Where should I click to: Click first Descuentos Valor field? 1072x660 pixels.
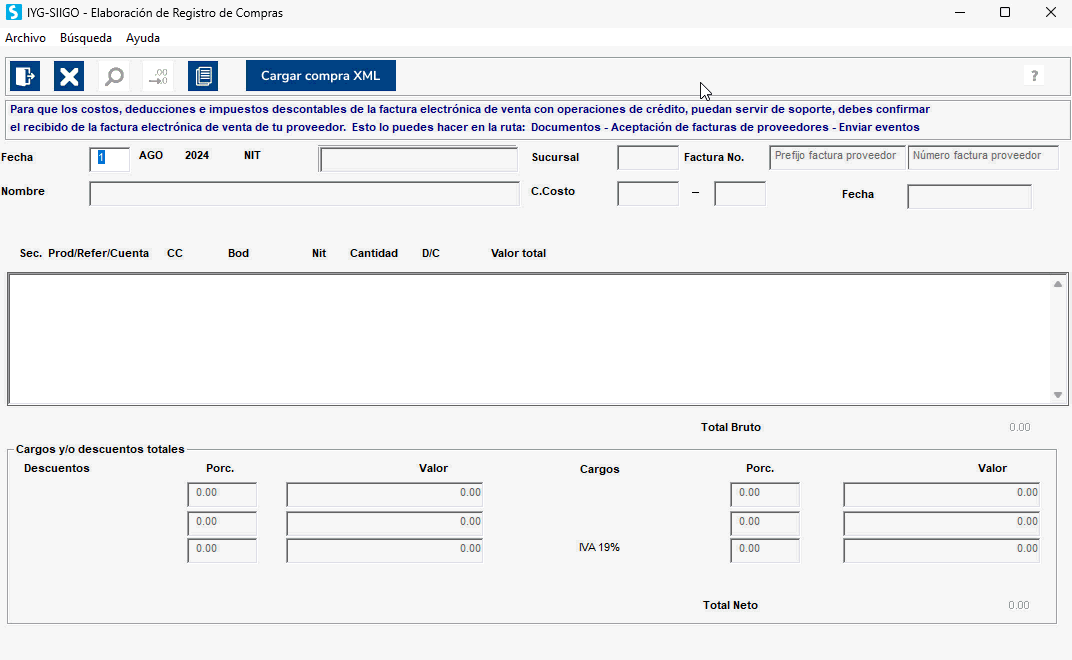tap(385, 494)
